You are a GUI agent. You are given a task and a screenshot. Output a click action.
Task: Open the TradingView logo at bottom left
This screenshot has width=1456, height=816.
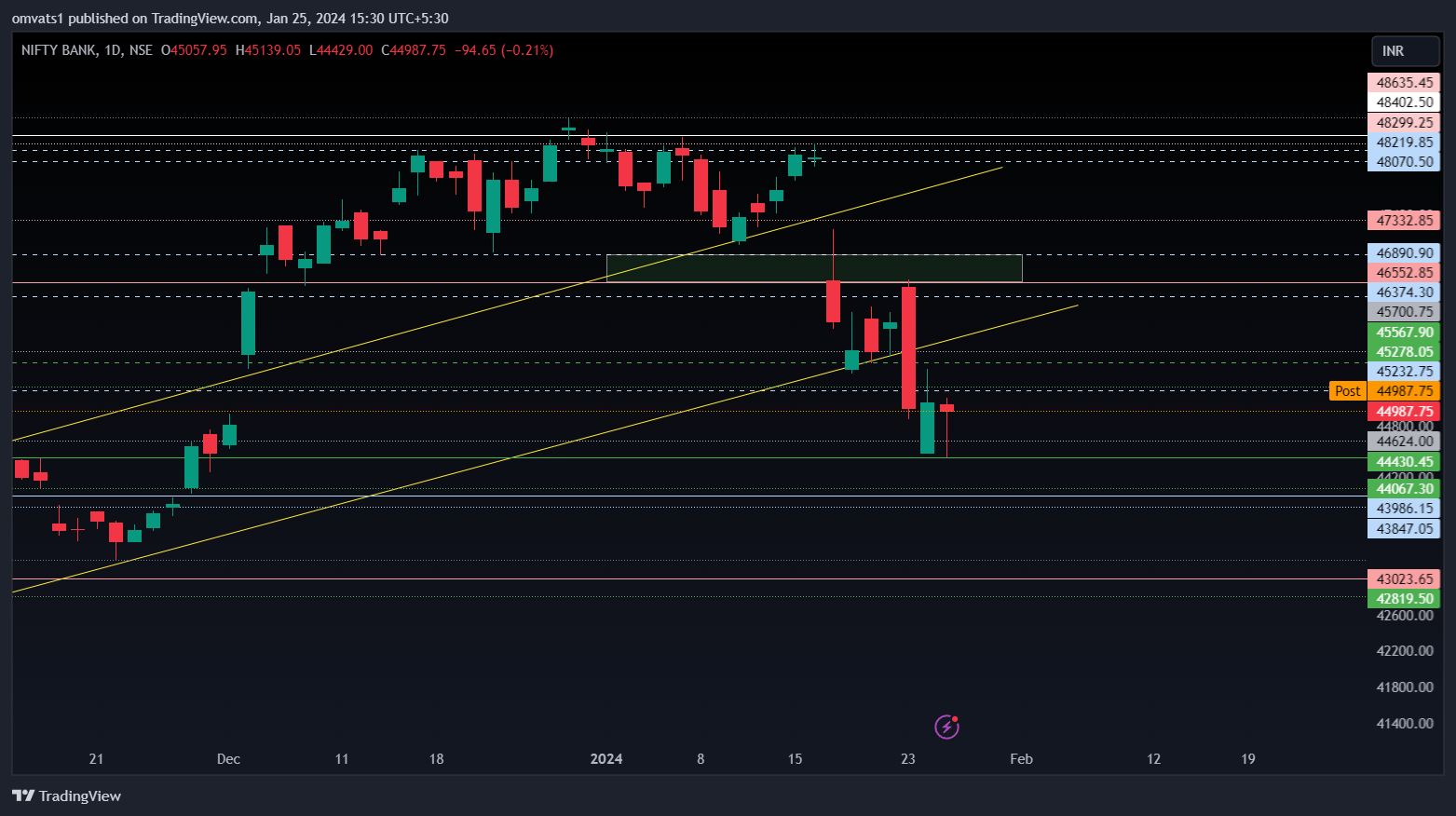click(x=67, y=796)
